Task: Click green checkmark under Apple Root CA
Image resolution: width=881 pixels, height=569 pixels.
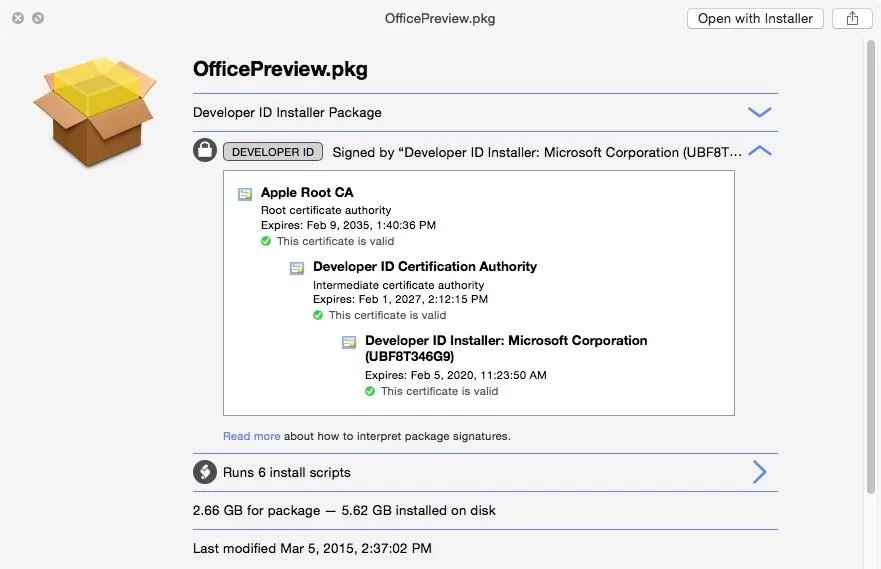Action: pos(266,241)
